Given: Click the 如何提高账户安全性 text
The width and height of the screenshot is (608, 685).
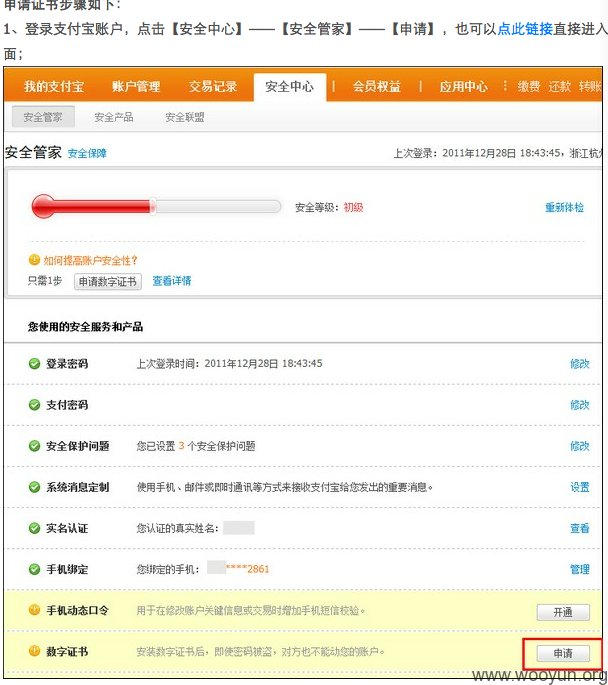Looking at the screenshot, I should point(90,260).
